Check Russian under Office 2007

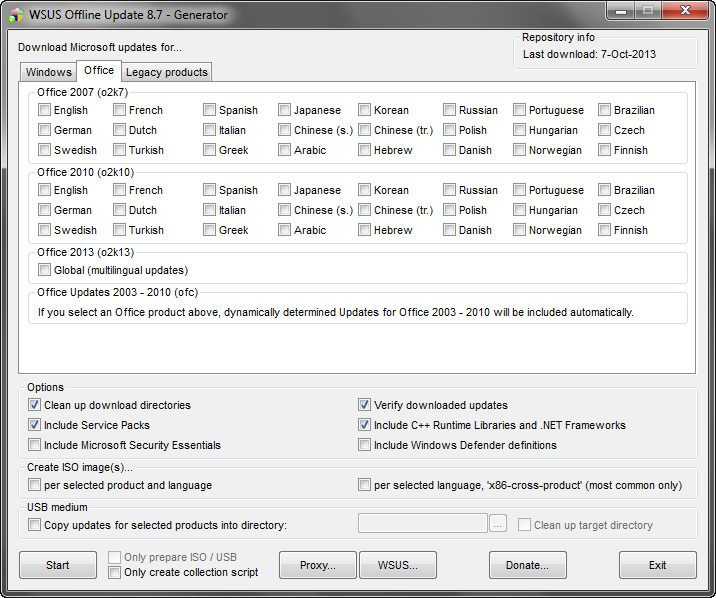449,110
